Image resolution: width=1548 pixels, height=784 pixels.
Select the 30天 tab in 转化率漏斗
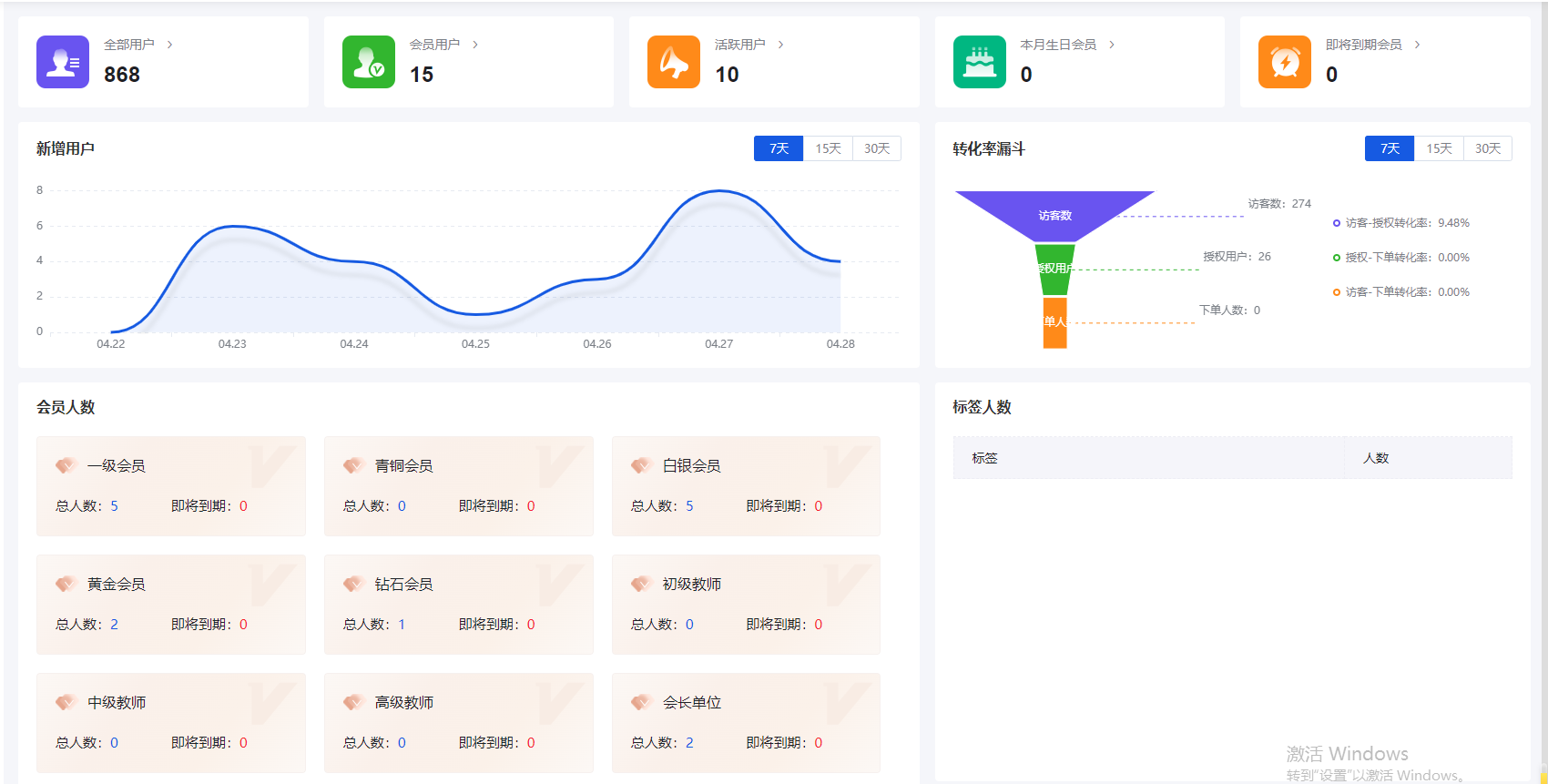[1487, 148]
